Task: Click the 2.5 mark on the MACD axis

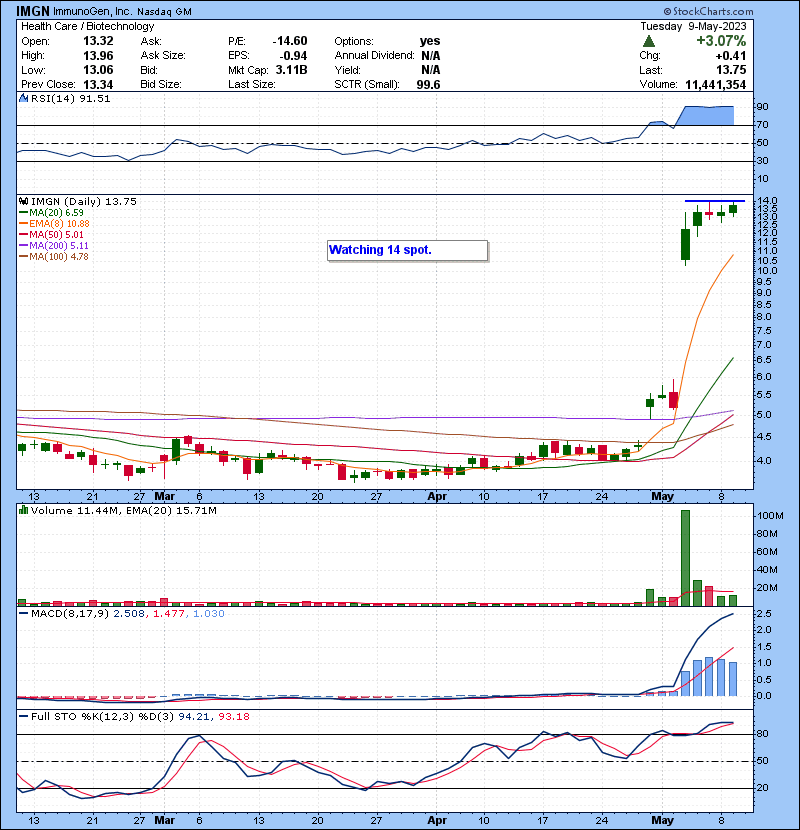Action: pos(764,614)
